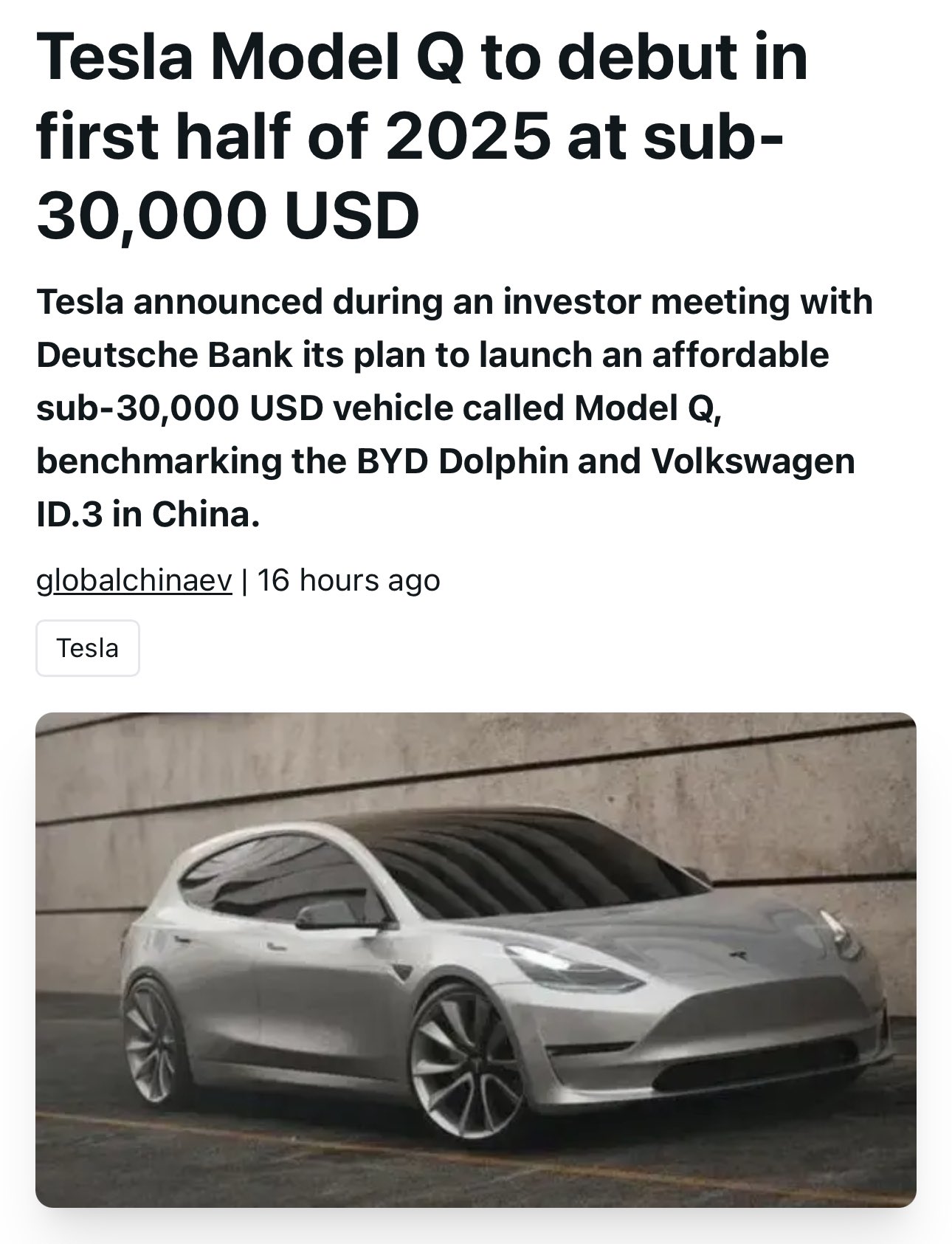Click the car's front wheel in the photo
Viewport: 952px width, 1244px height.
pyautogui.click(x=468, y=1061)
